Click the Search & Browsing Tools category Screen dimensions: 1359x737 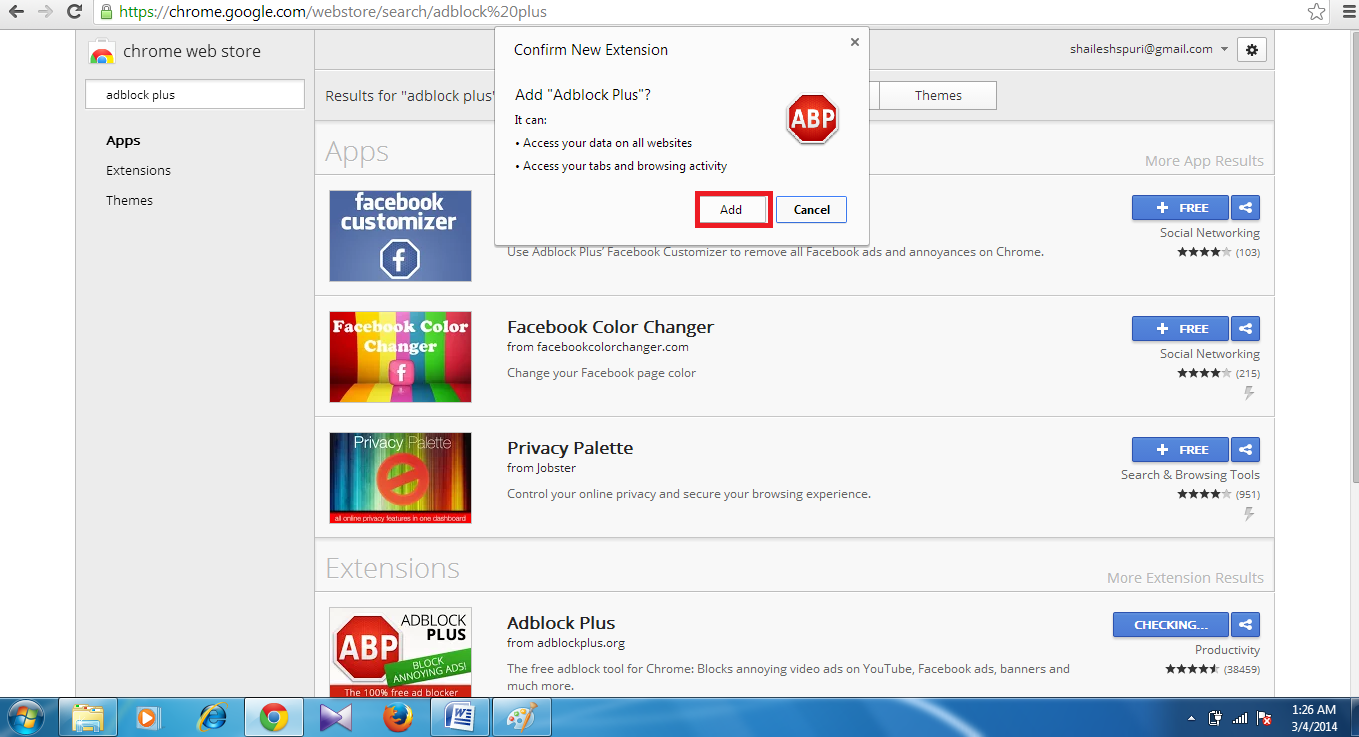point(1190,475)
